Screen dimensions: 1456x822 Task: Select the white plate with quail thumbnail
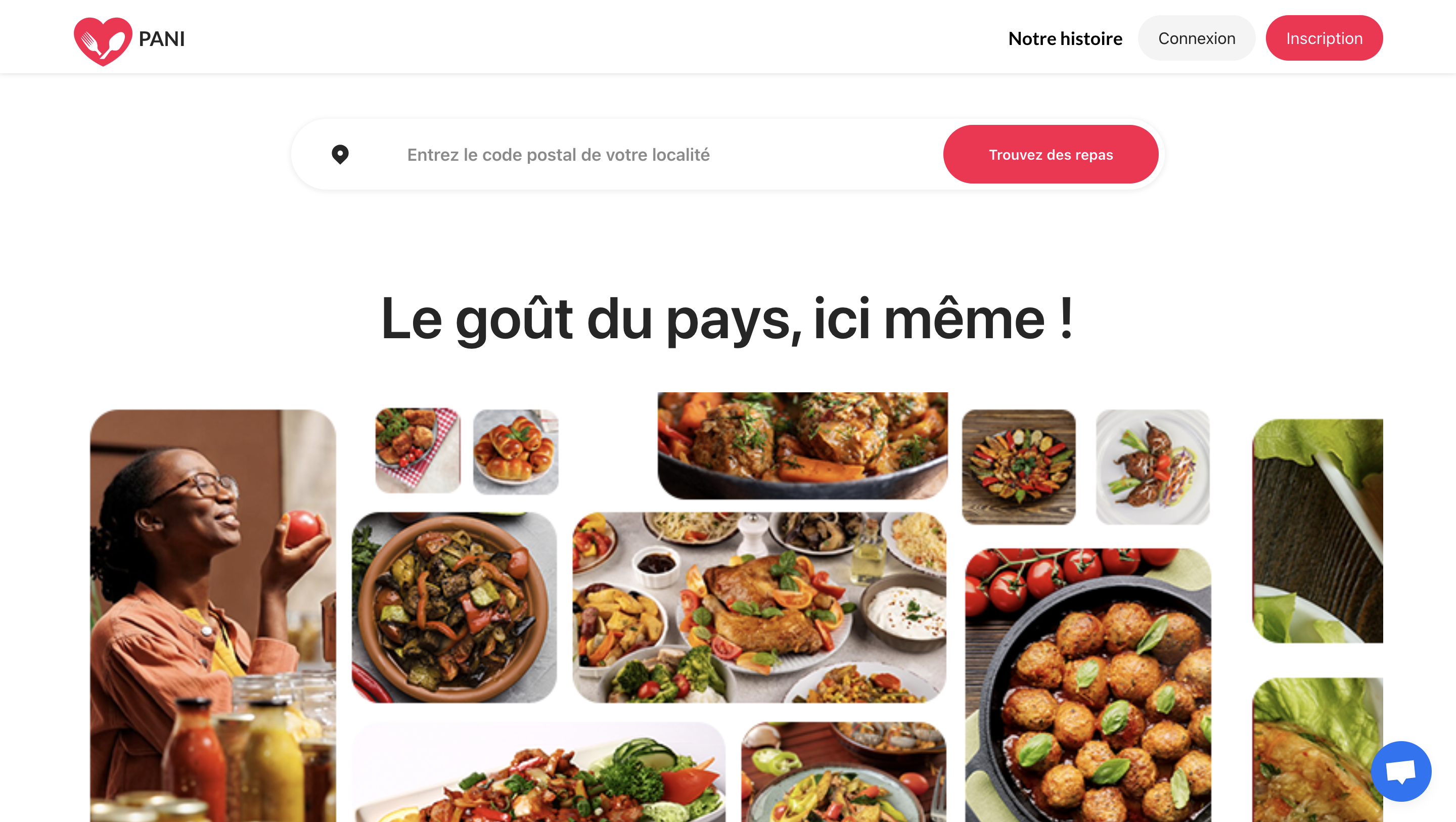pos(1153,467)
